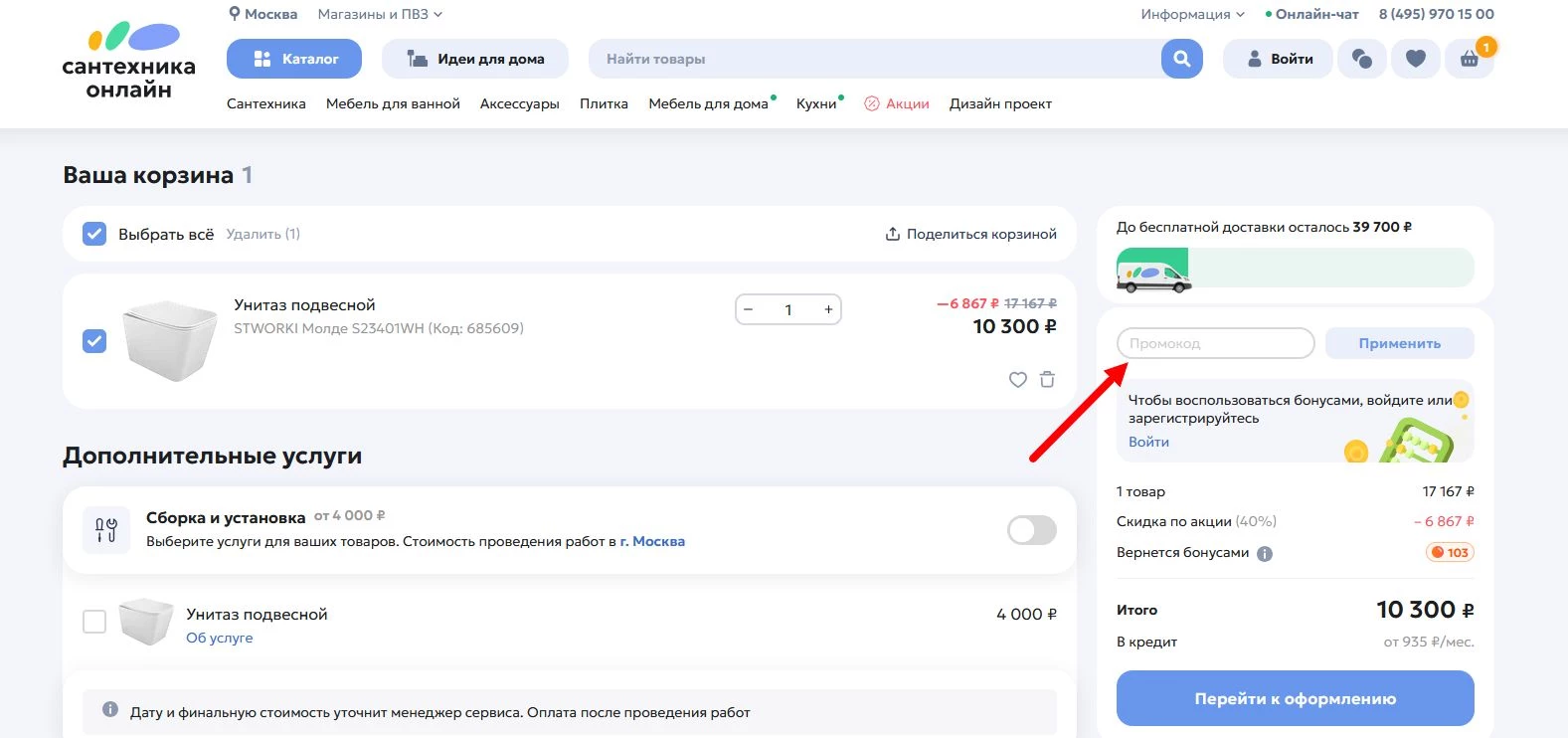
Task: Uncheck the Выбрать всё checkbox
Action: 94,234
